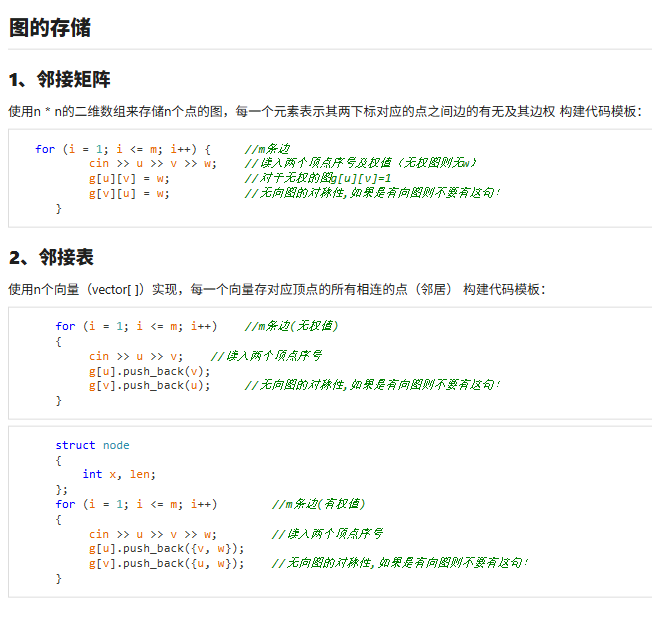This screenshot has width=652, height=617.
Task: Click the heading 2、邻接表
Action: pos(51,257)
